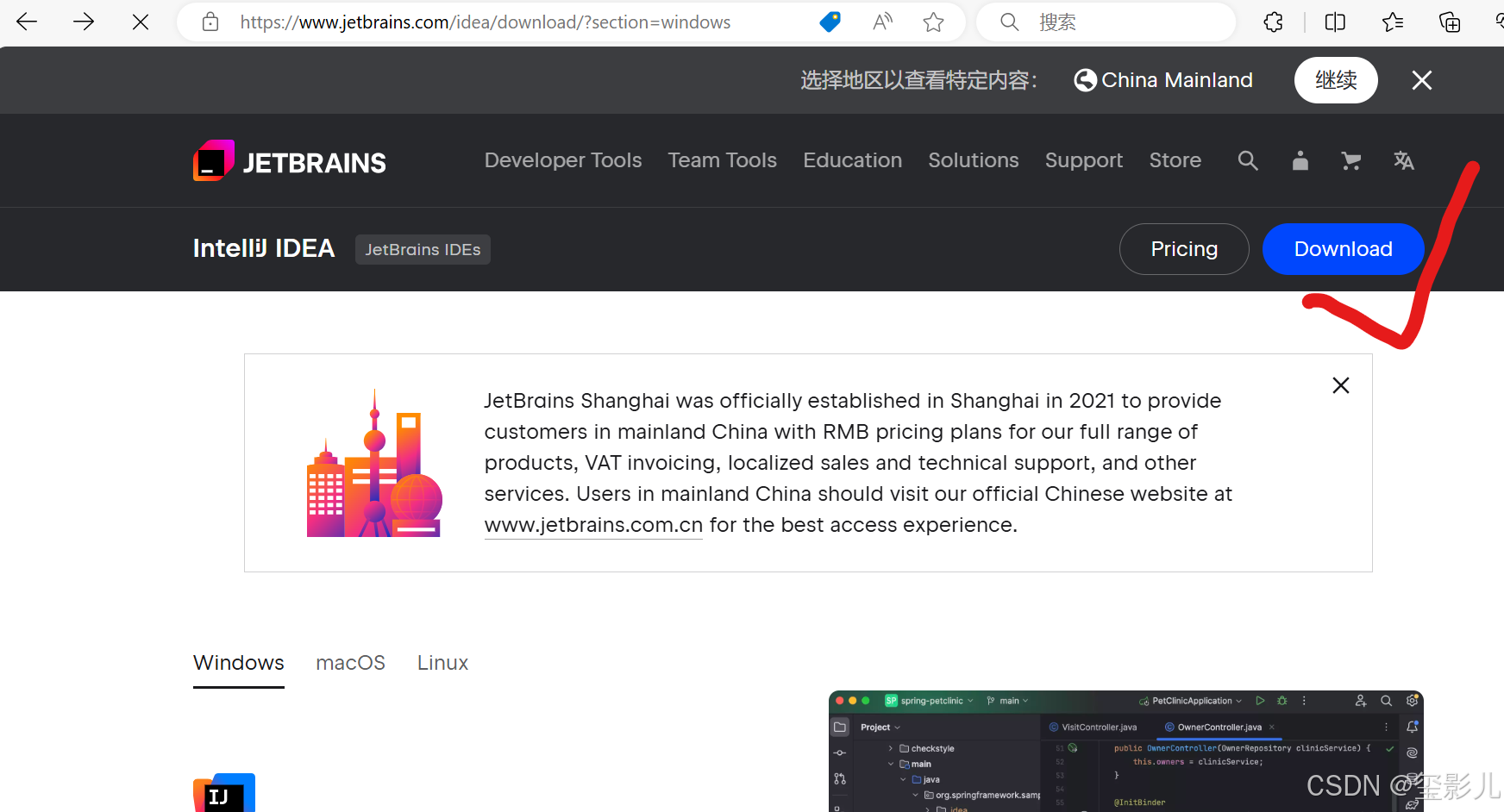
Task: Open the notifications bell in the IDE right sidebar
Action: click(x=1412, y=728)
